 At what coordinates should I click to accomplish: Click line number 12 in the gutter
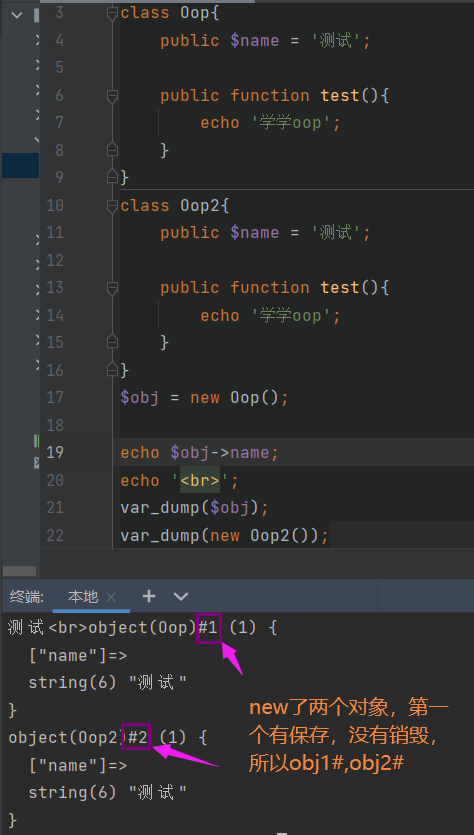point(55,260)
